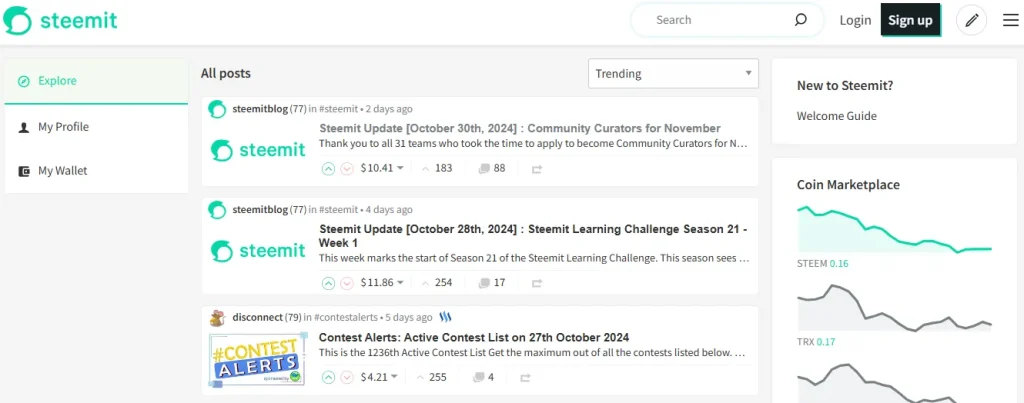Downvote the Steemit Learning Challenge Season 21 post
The height and width of the screenshot is (403, 1024).
(347, 283)
